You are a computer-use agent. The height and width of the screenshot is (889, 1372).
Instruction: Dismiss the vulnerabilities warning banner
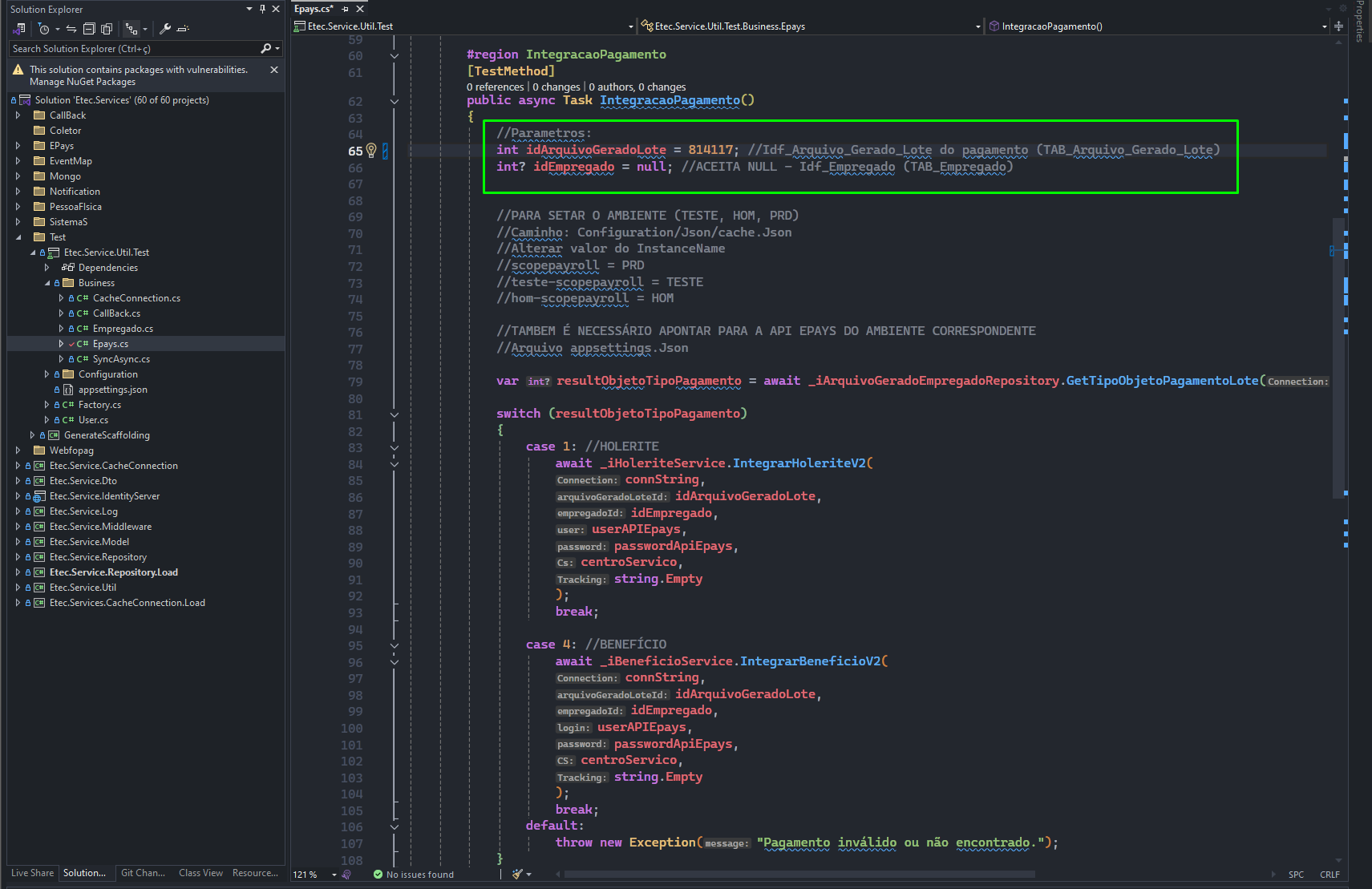point(274,70)
